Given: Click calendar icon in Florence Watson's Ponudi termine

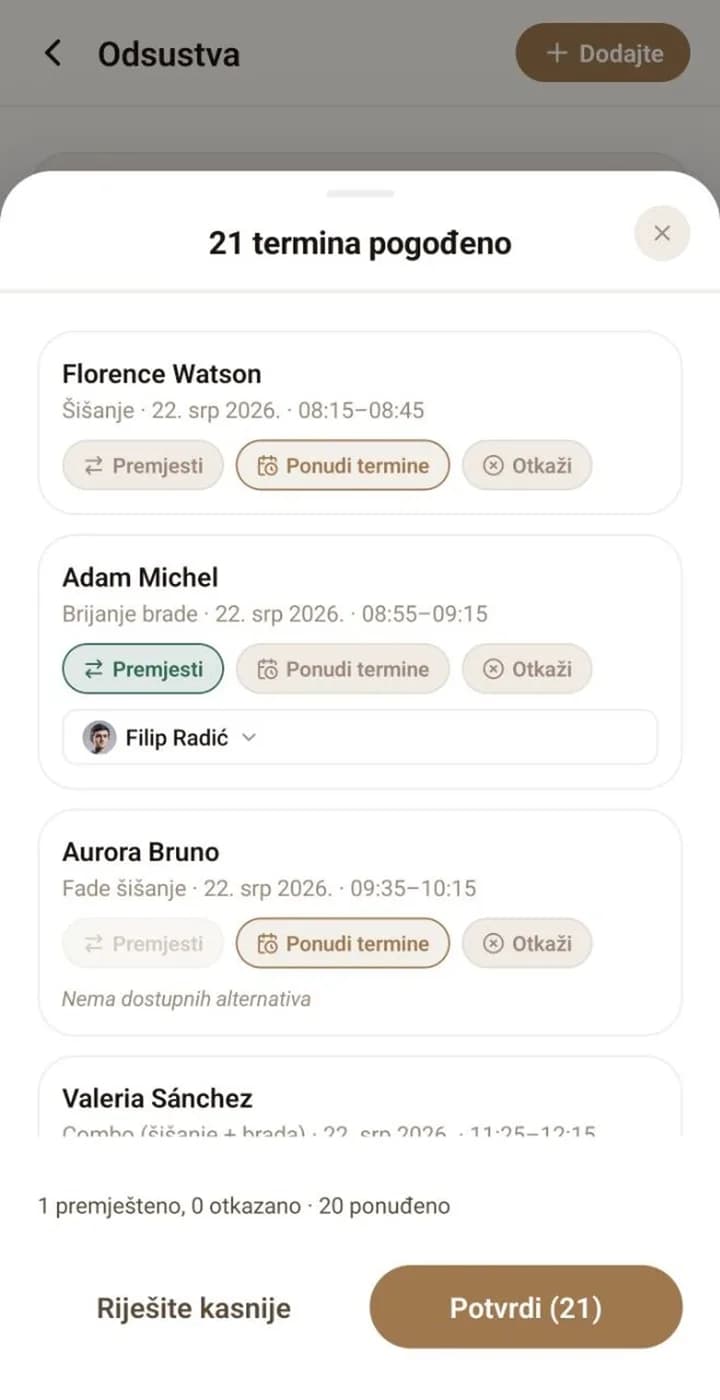Looking at the screenshot, I should click(x=267, y=466).
